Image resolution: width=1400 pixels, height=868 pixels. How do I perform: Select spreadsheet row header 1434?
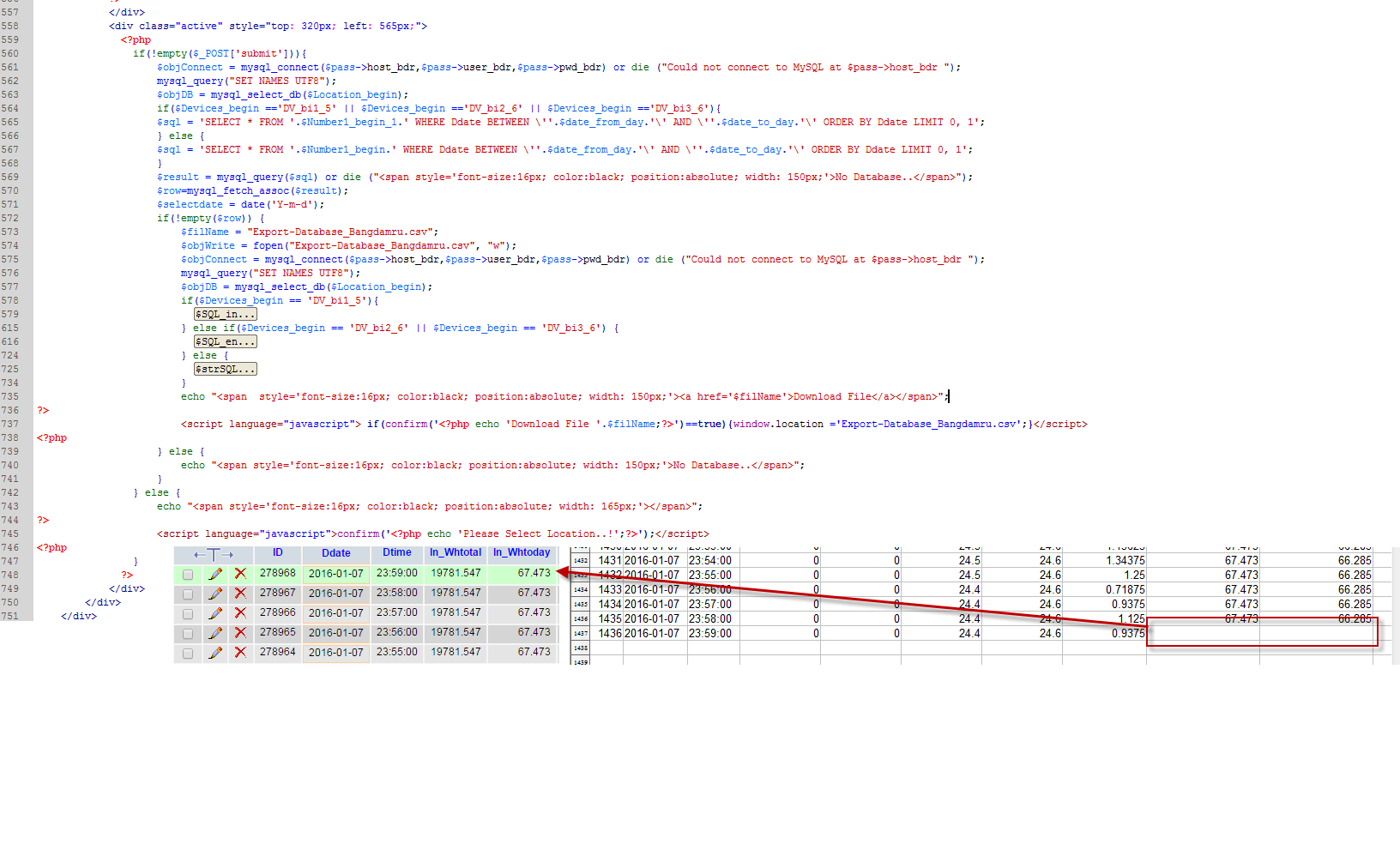(581, 590)
